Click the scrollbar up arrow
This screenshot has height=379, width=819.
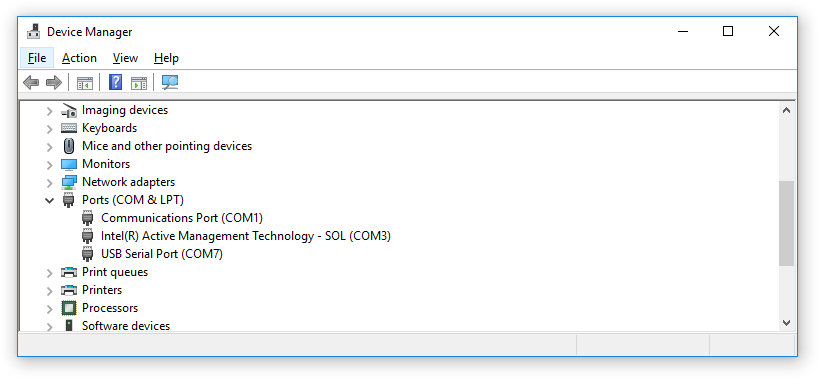click(787, 110)
